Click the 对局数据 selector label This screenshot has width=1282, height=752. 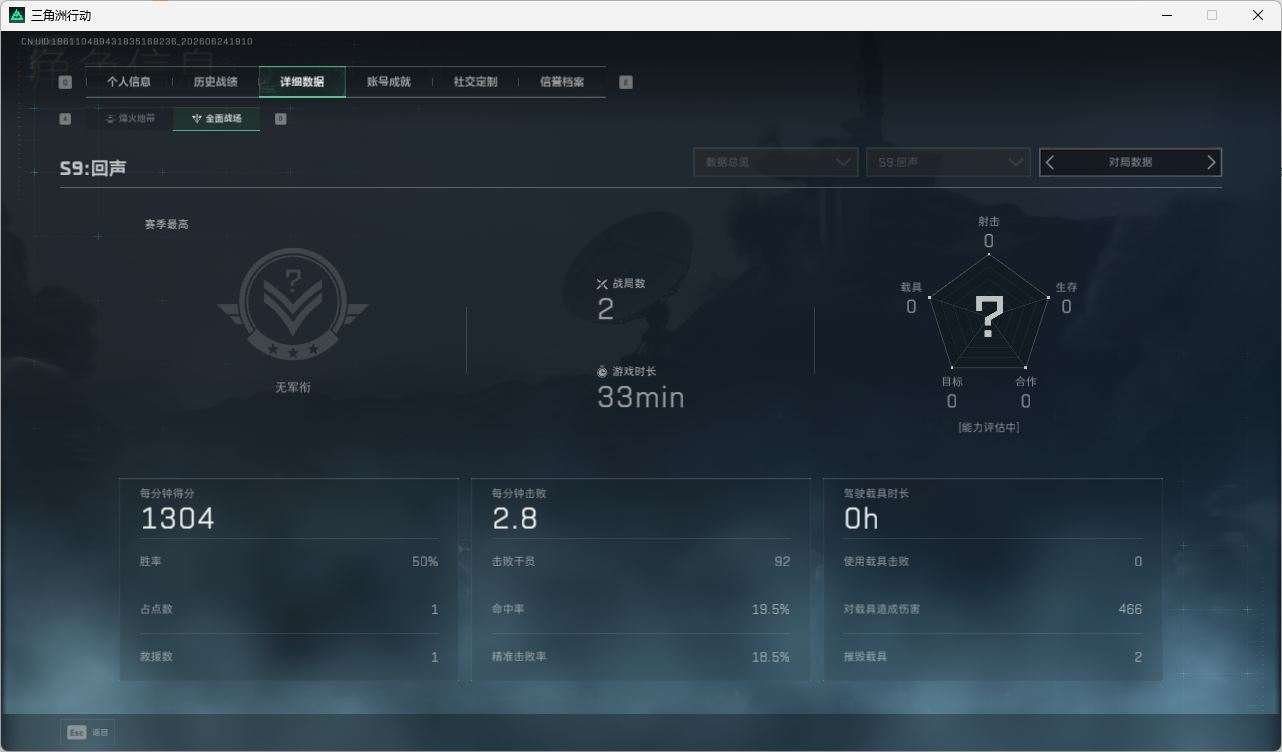click(x=1130, y=162)
